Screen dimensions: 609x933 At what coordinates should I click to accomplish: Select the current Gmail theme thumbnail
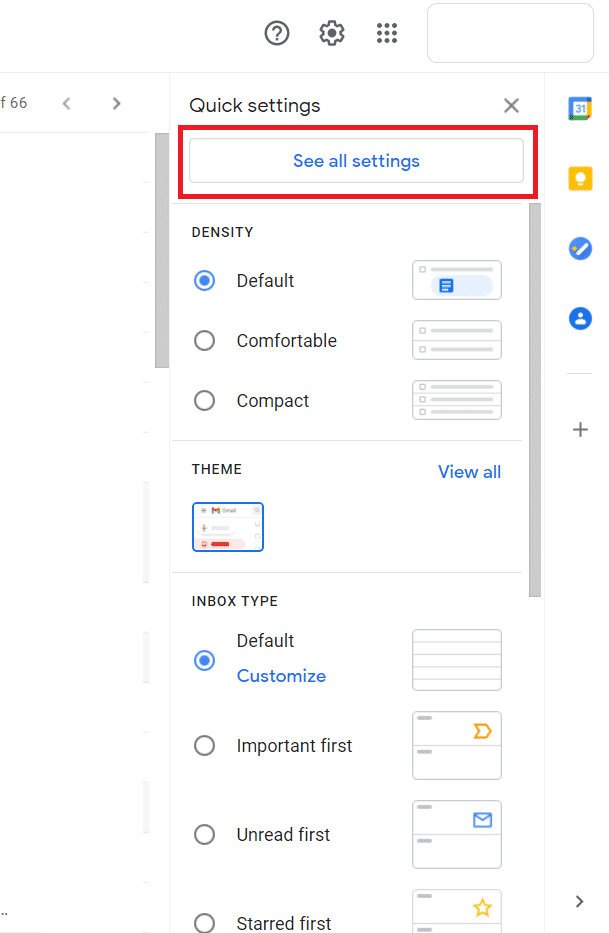(x=227, y=527)
